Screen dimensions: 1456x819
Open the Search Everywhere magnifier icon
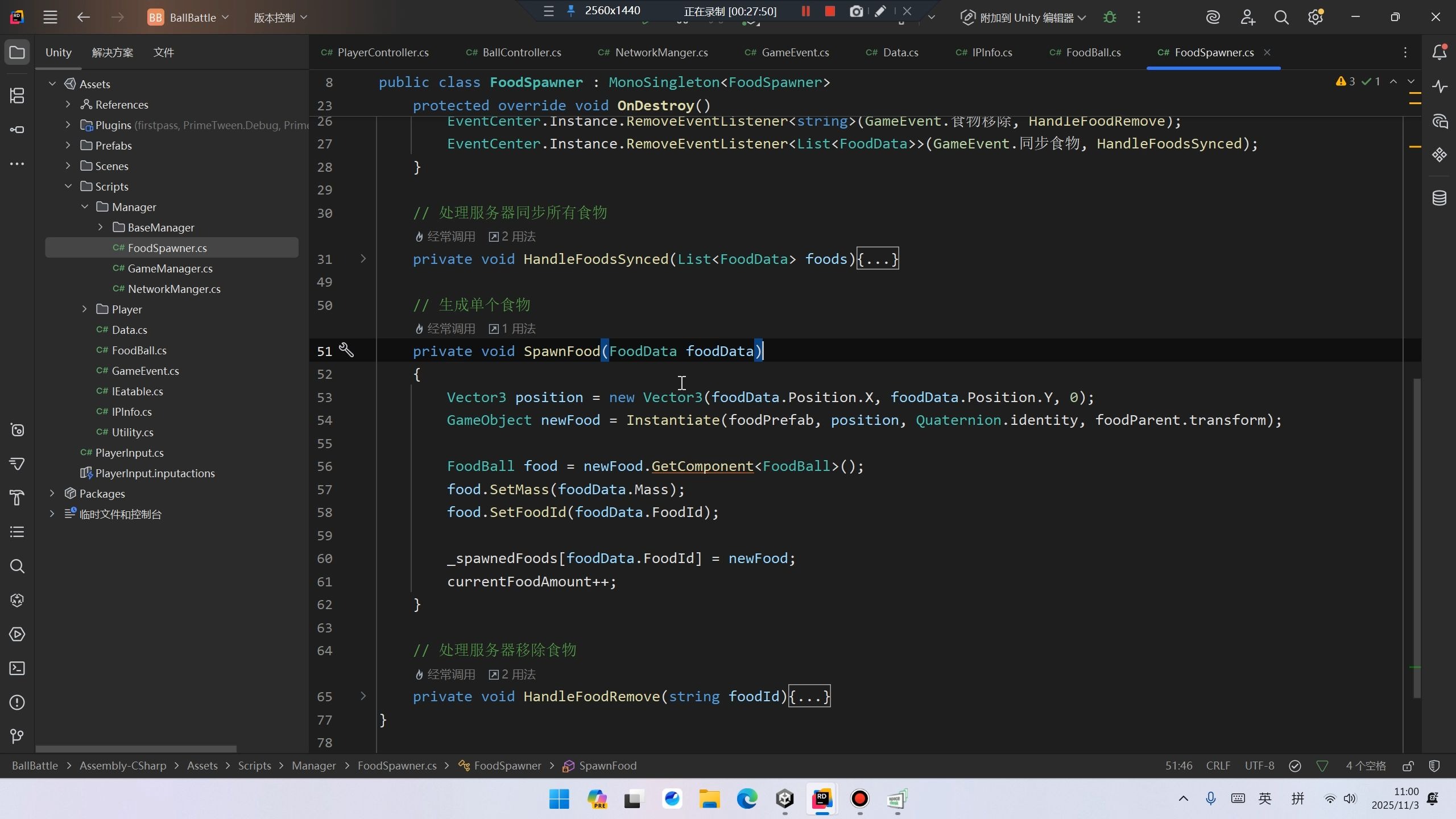[x=1281, y=18]
